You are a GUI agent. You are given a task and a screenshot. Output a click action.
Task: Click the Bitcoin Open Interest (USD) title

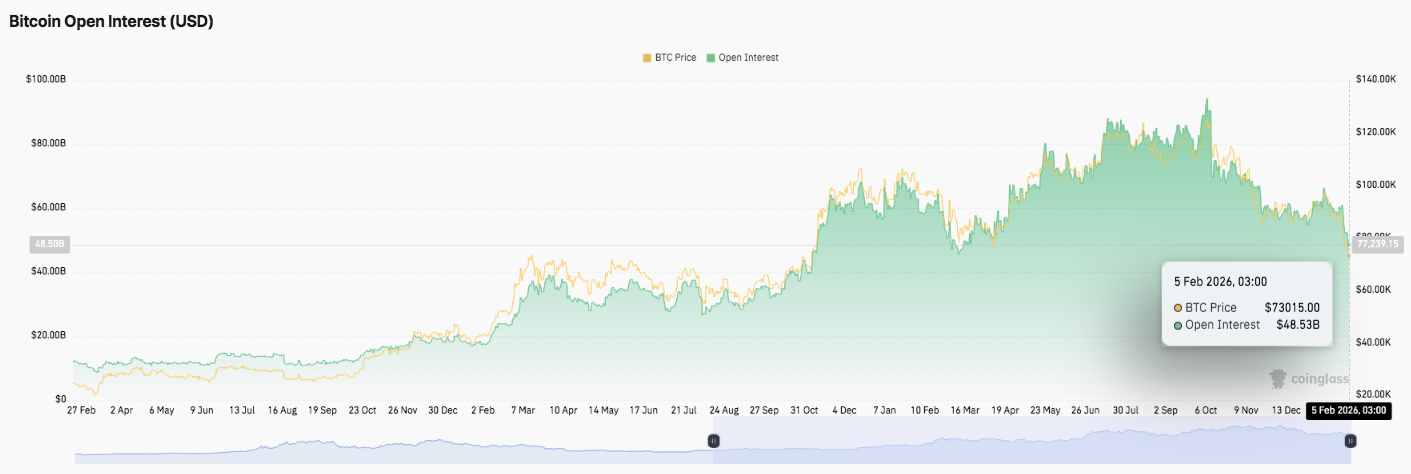point(111,21)
